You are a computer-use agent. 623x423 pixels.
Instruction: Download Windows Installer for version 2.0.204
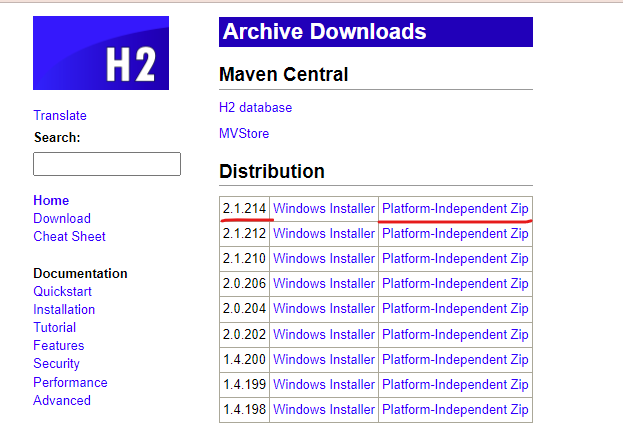pos(324,308)
